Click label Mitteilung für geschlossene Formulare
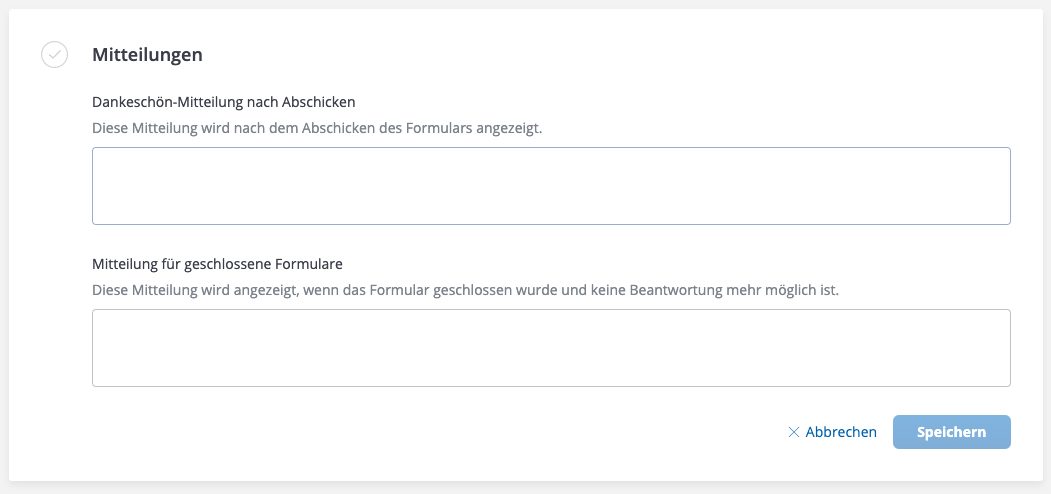This screenshot has height=494, width=1051. coord(217,264)
